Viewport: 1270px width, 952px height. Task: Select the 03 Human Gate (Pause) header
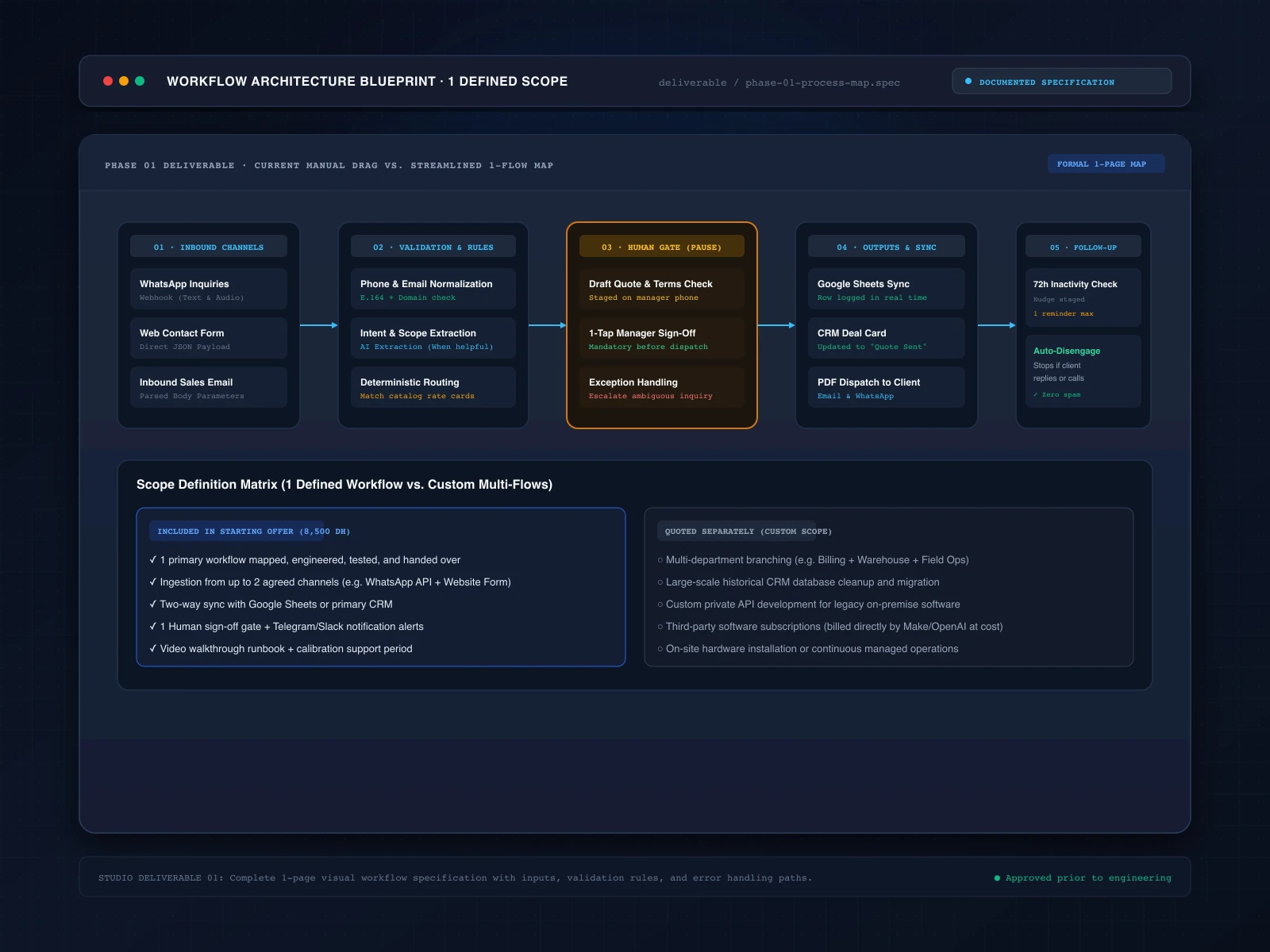(x=662, y=247)
